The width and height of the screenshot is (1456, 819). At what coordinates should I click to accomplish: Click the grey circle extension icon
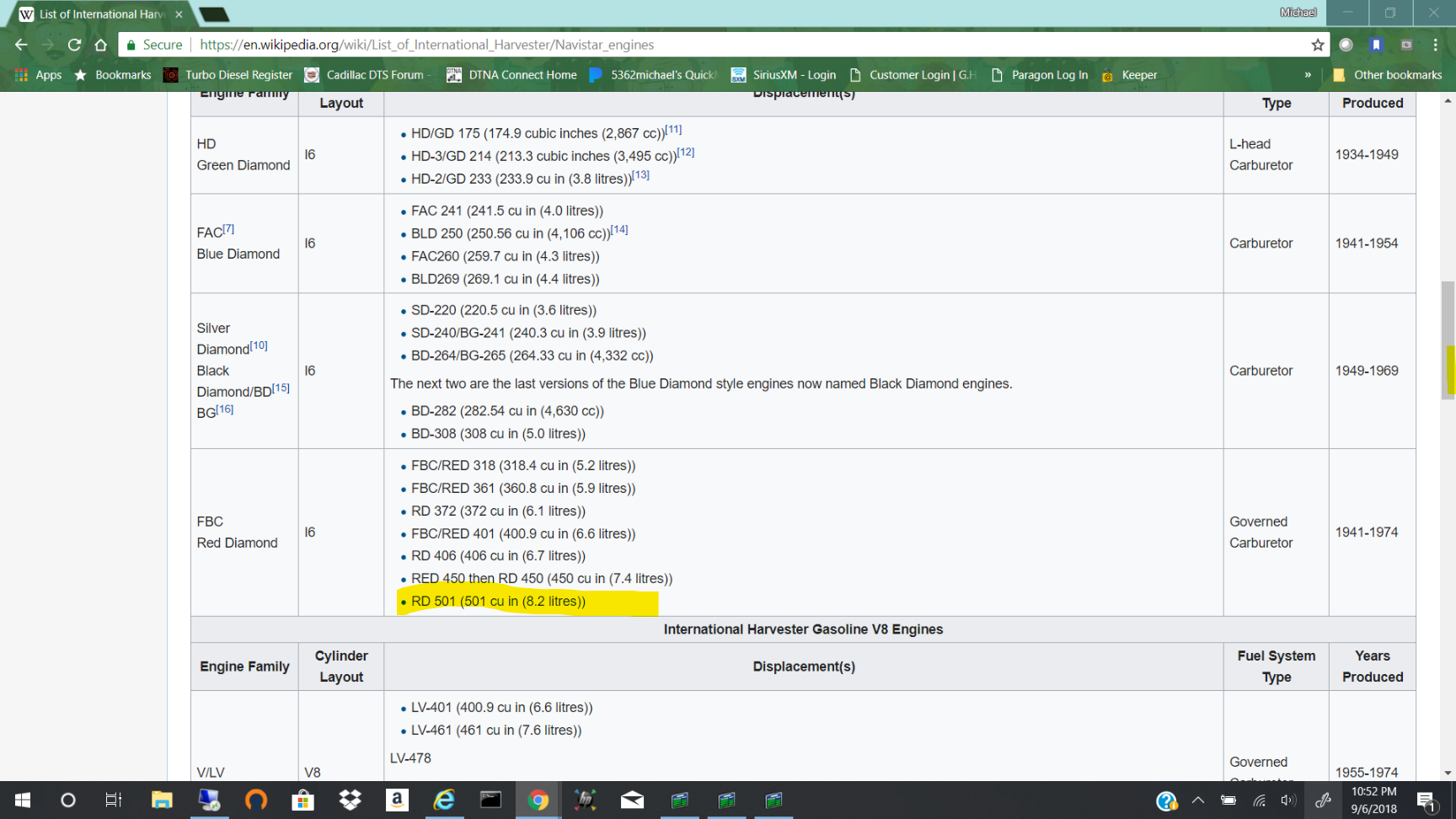click(1346, 45)
